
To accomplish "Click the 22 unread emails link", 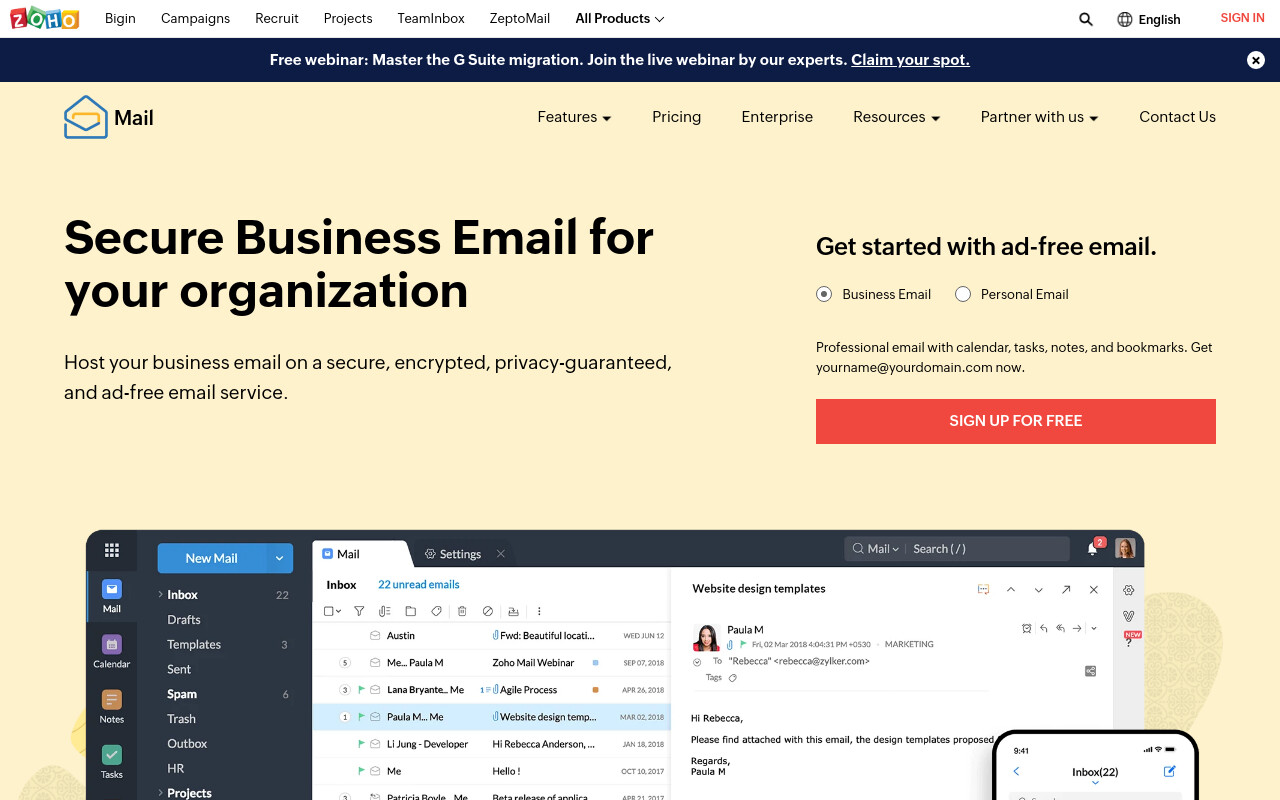I will tap(419, 585).
